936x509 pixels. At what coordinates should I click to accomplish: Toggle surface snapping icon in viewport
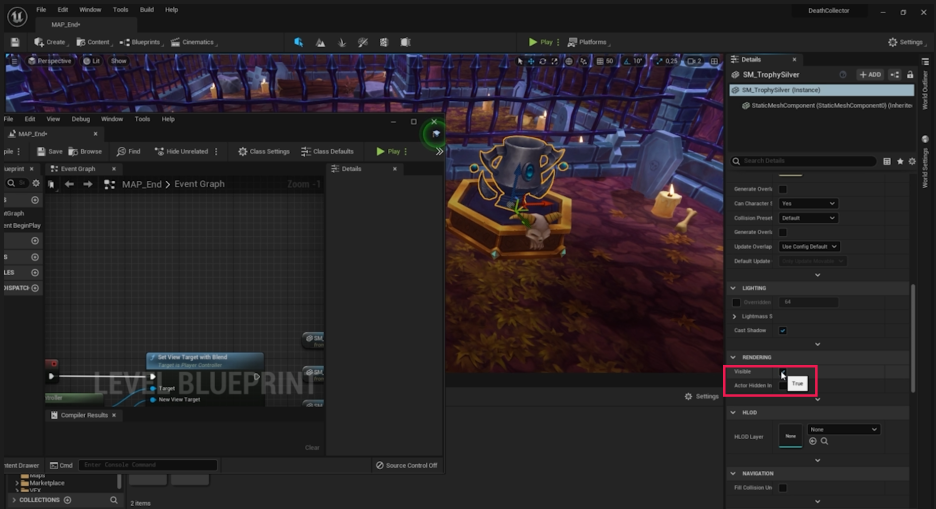tap(583, 61)
